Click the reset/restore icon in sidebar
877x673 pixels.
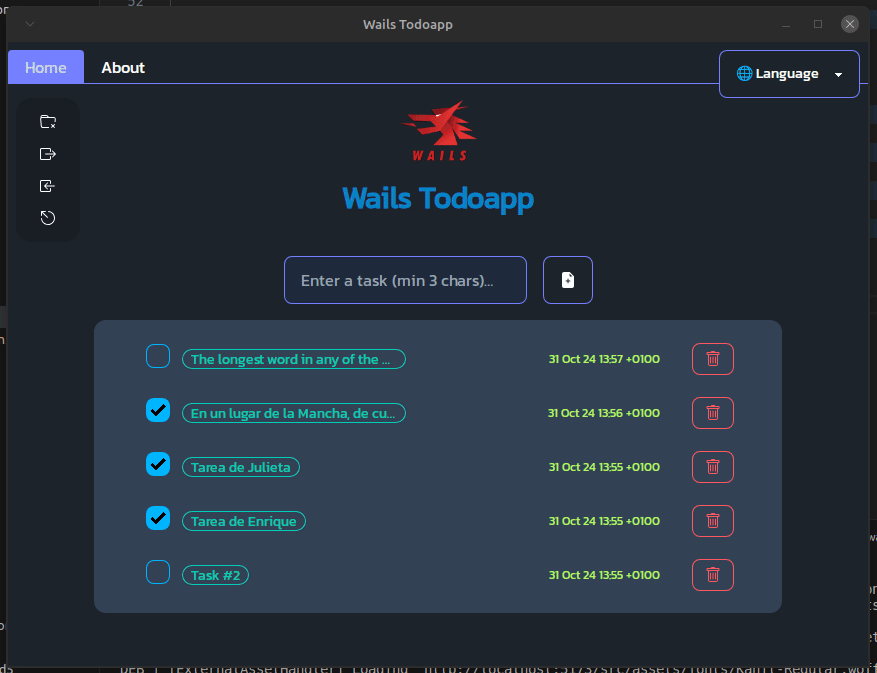tap(48, 218)
